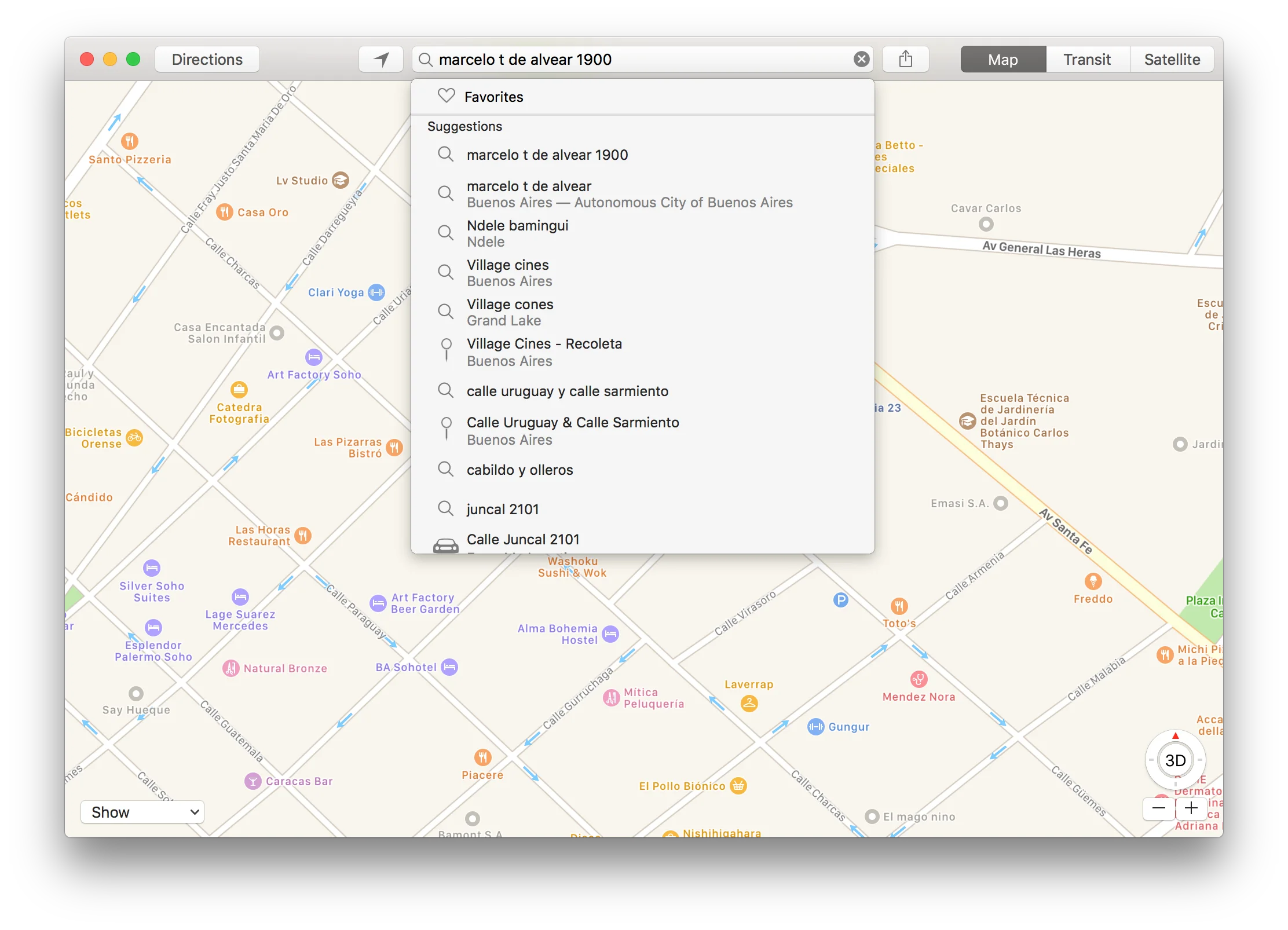Screen dimensions: 1288x930
Task: Select 'marcelo t de alvear' Buenos Aires suggestion
Action: click(x=643, y=194)
